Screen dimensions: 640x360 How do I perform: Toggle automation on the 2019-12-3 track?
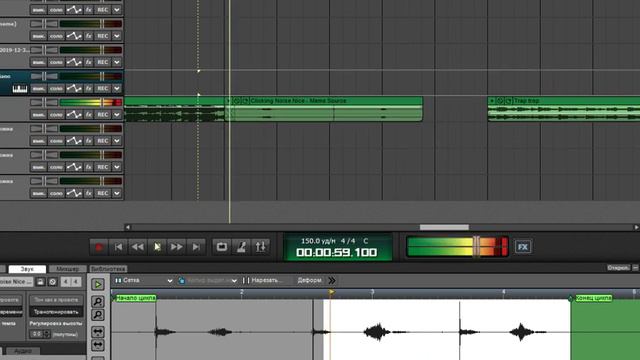coord(74,62)
